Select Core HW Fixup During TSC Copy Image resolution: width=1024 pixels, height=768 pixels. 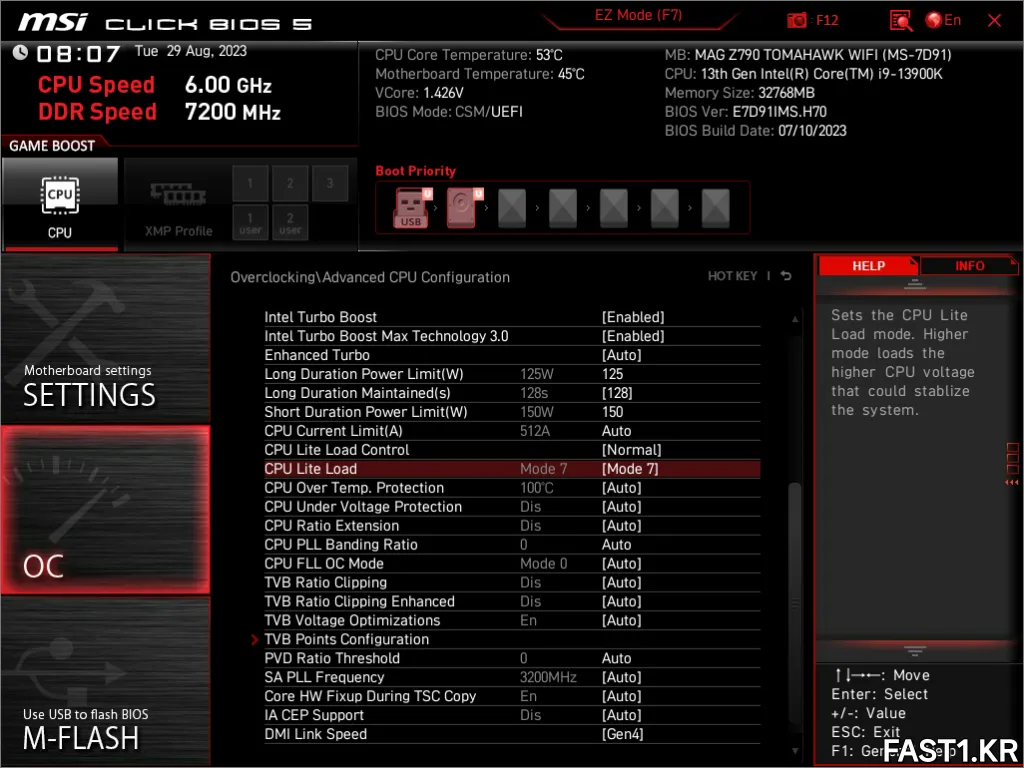tap(511, 696)
